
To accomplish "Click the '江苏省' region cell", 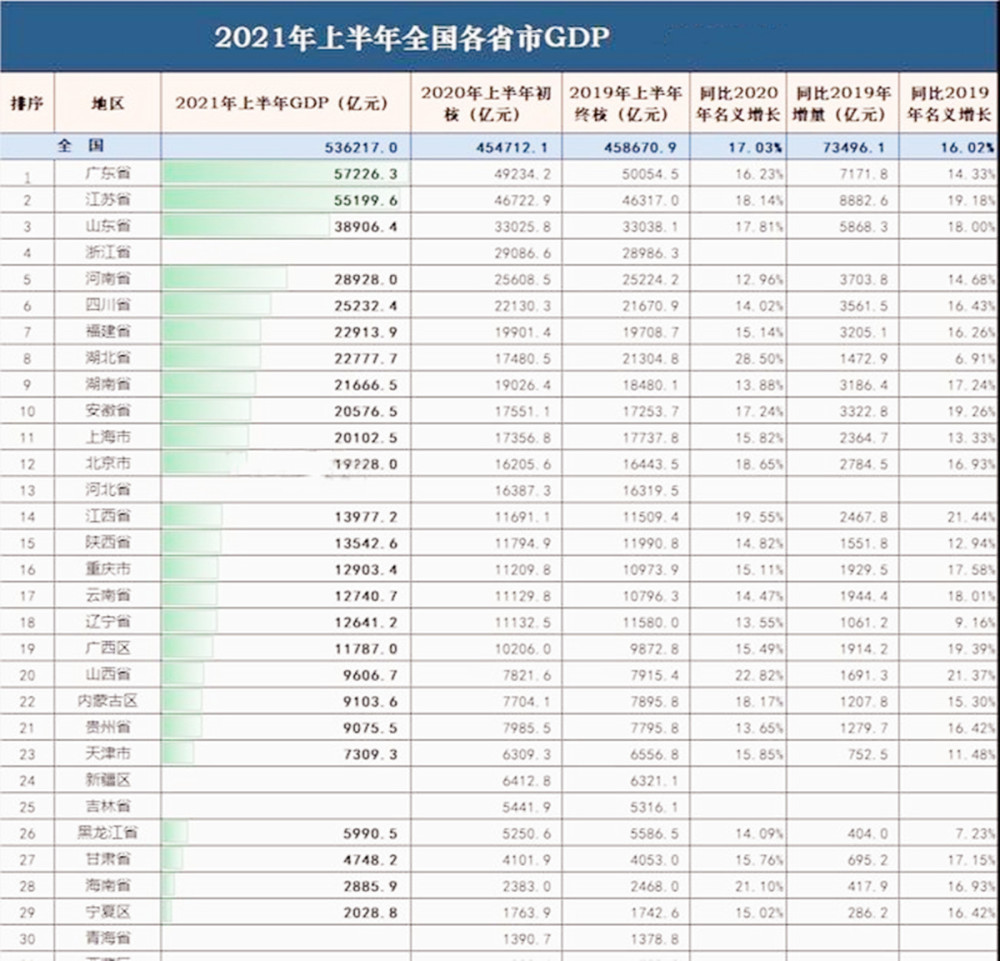I will click(108, 200).
